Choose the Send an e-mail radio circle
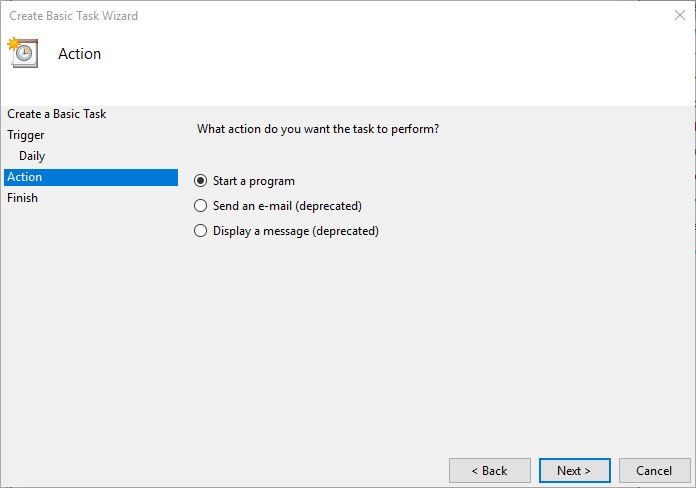 [201, 206]
